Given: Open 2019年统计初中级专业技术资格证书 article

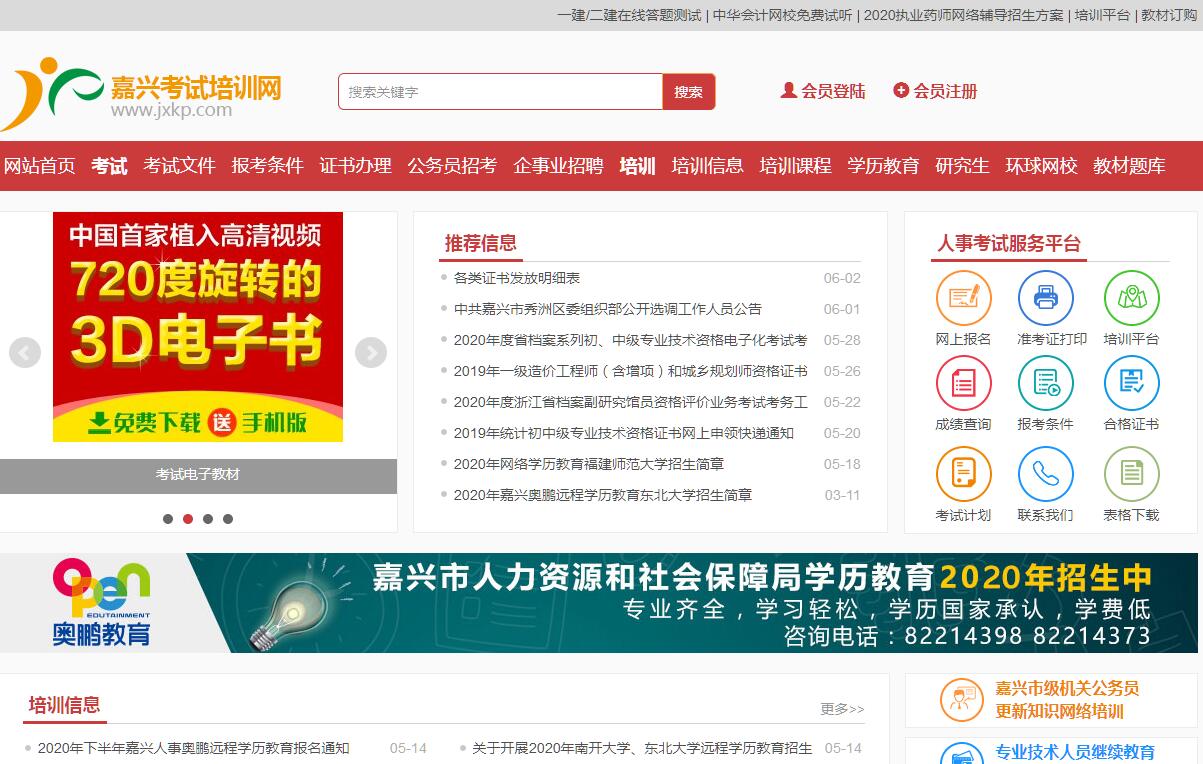Looking at the screenshot, I should tap(623, 433).
